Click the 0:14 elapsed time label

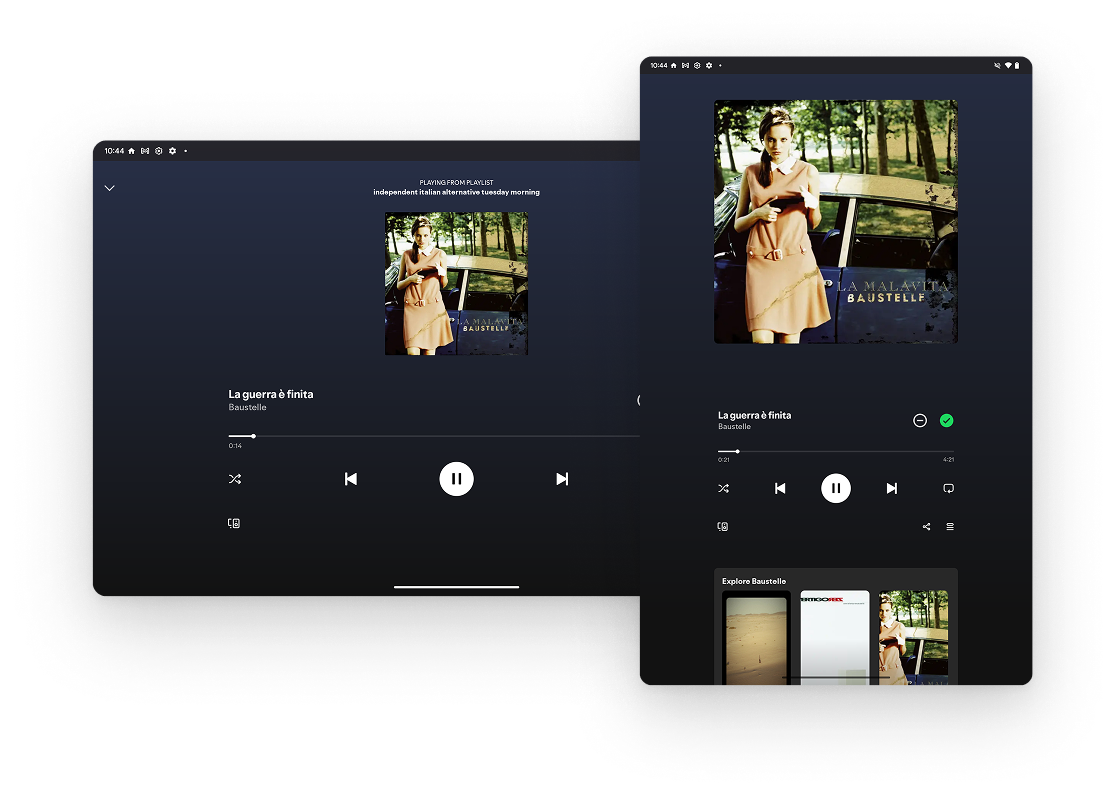(x=235, y=446)
